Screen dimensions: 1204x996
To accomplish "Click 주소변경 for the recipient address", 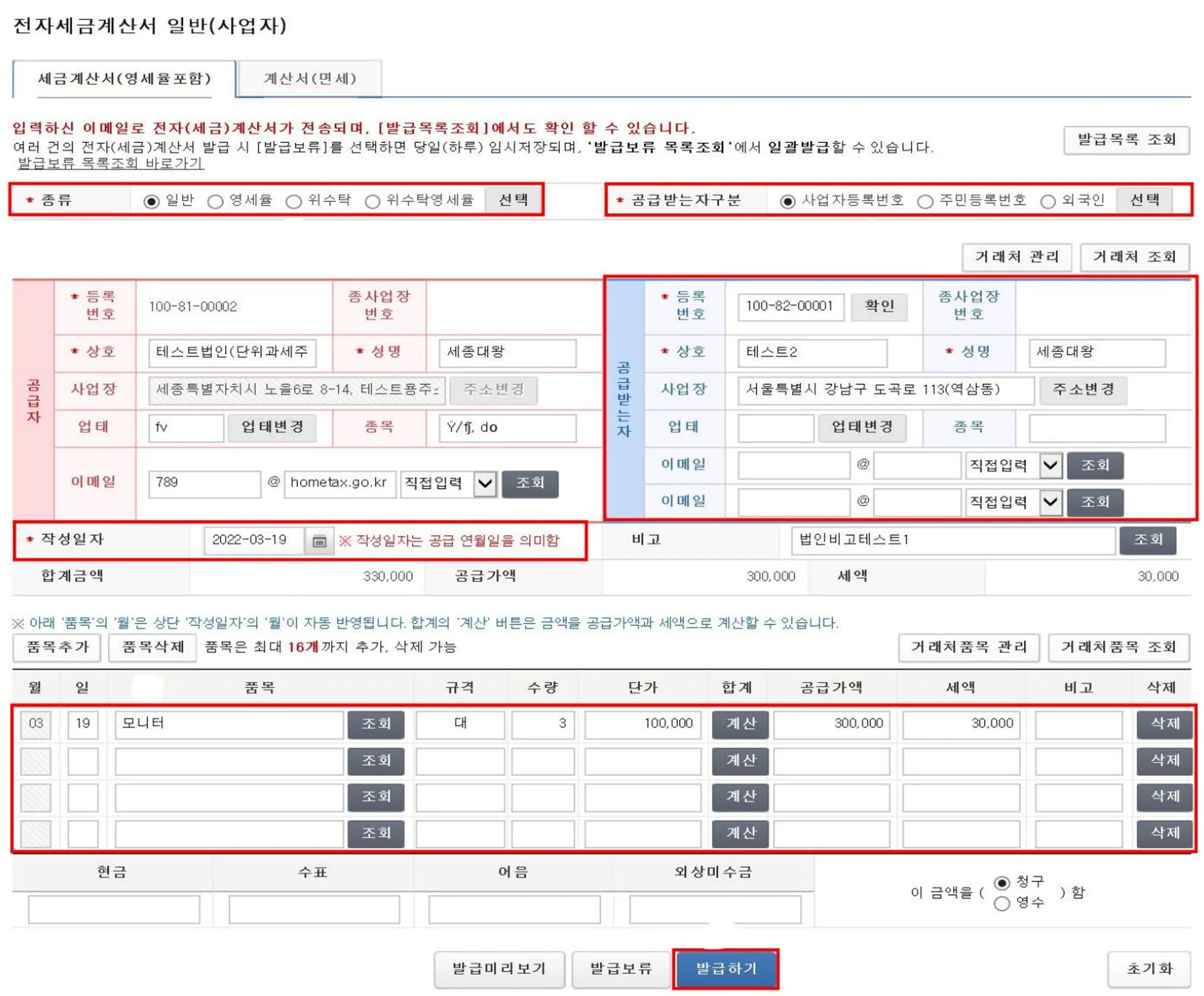I will coord(1083,390).
